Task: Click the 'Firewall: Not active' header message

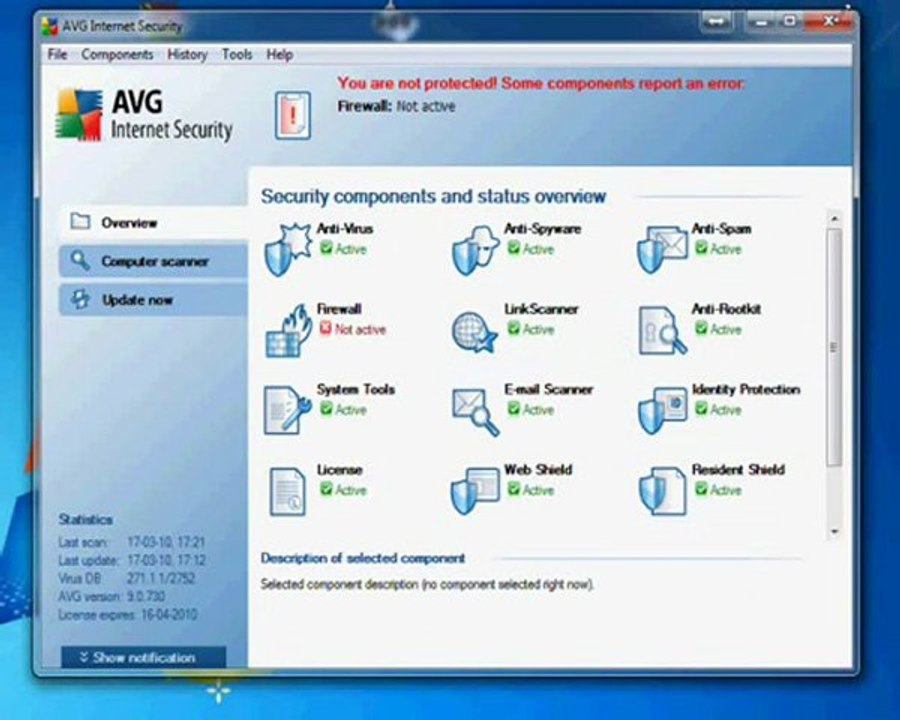Action: click(397, 106)
